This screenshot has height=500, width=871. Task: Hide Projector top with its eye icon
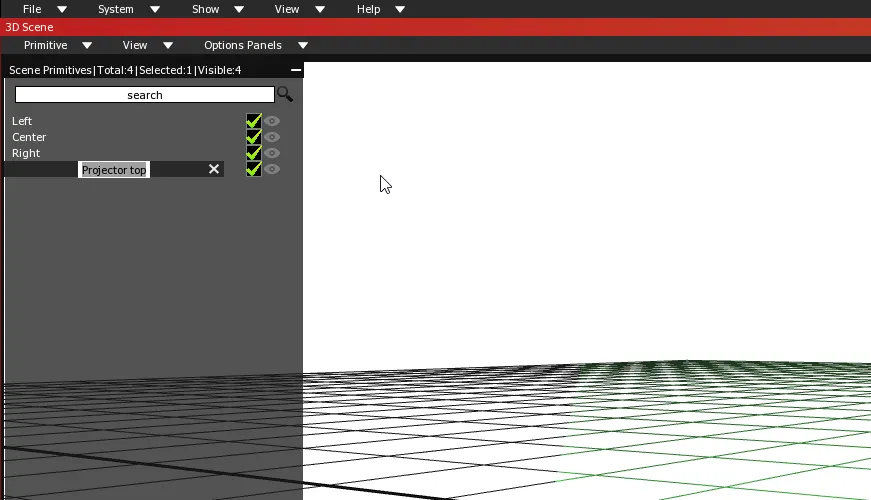pos(272,169)
